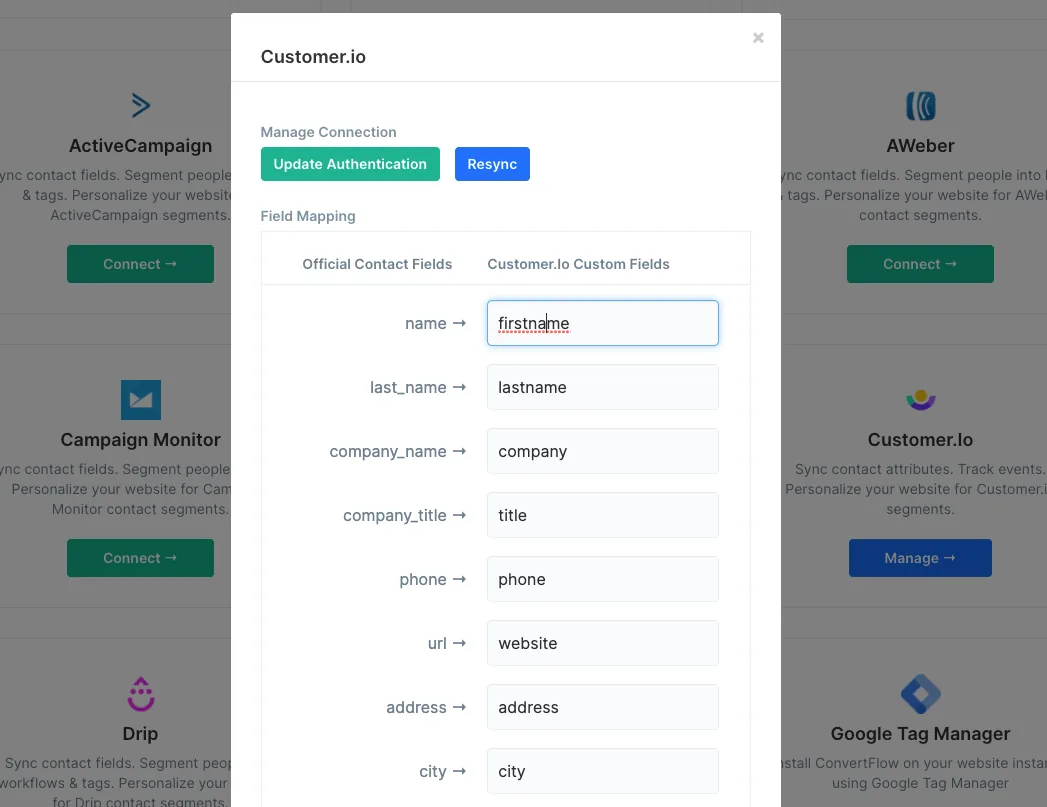Click the 'Manage Connection' section label
The image size is (1047, 807).
pyautogui.click(x=329, y=132)
